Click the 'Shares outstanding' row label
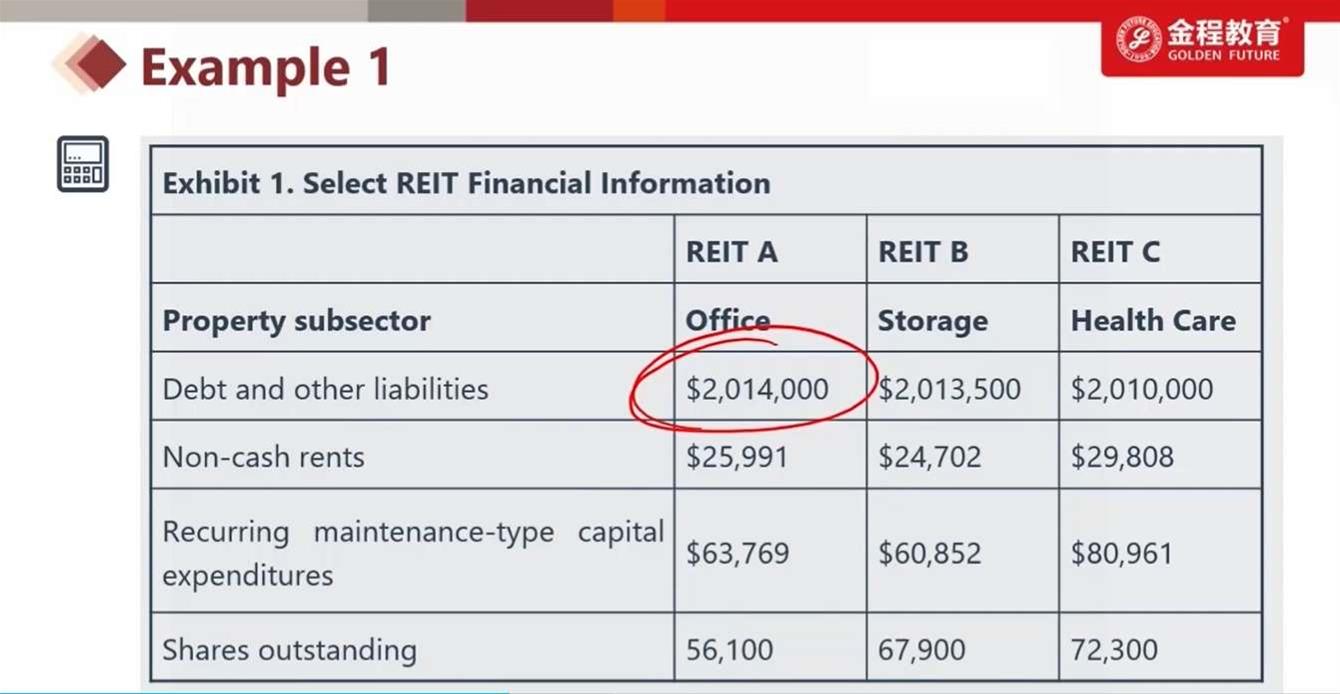This screenshot has height=694, width=1340. pos(289,650)
